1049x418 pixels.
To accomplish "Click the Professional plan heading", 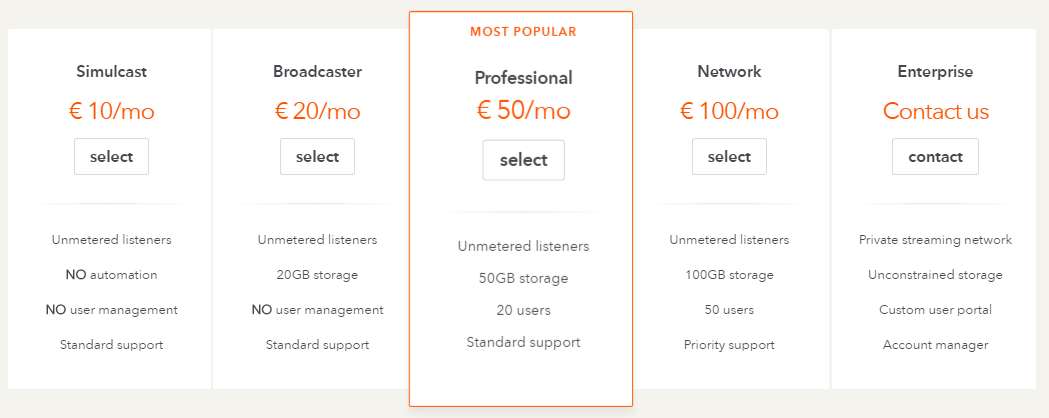I will [523, 78].
